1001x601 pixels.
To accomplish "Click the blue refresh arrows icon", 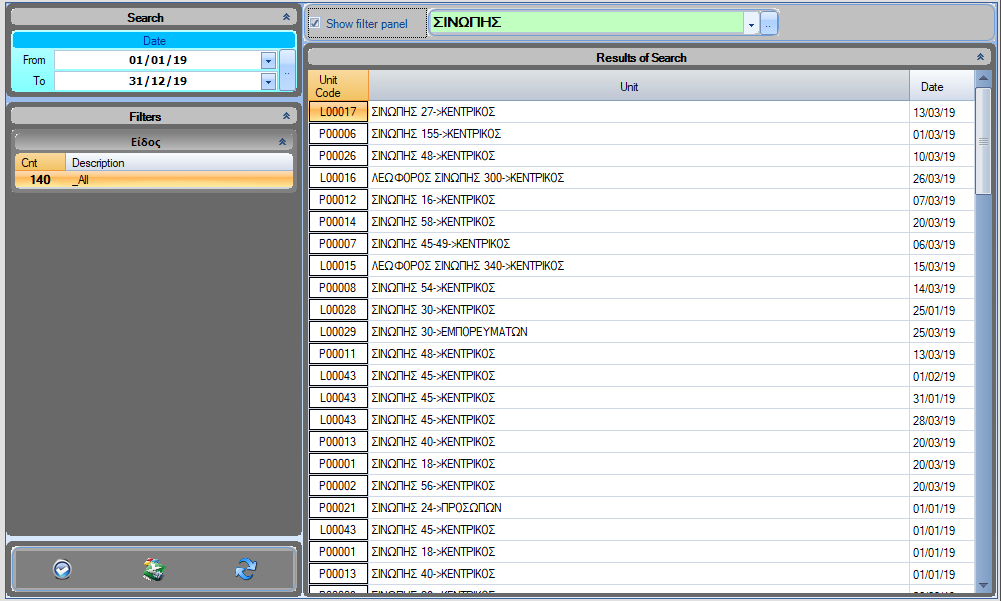I will [x=245, y=569].
